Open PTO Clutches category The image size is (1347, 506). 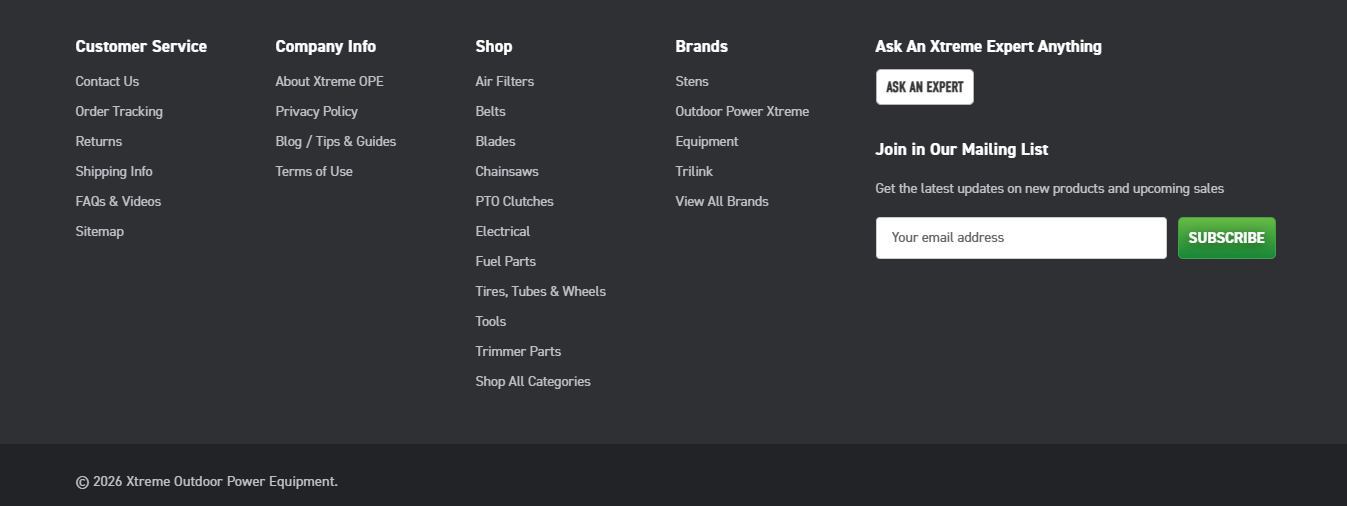[x=514, y=202]
